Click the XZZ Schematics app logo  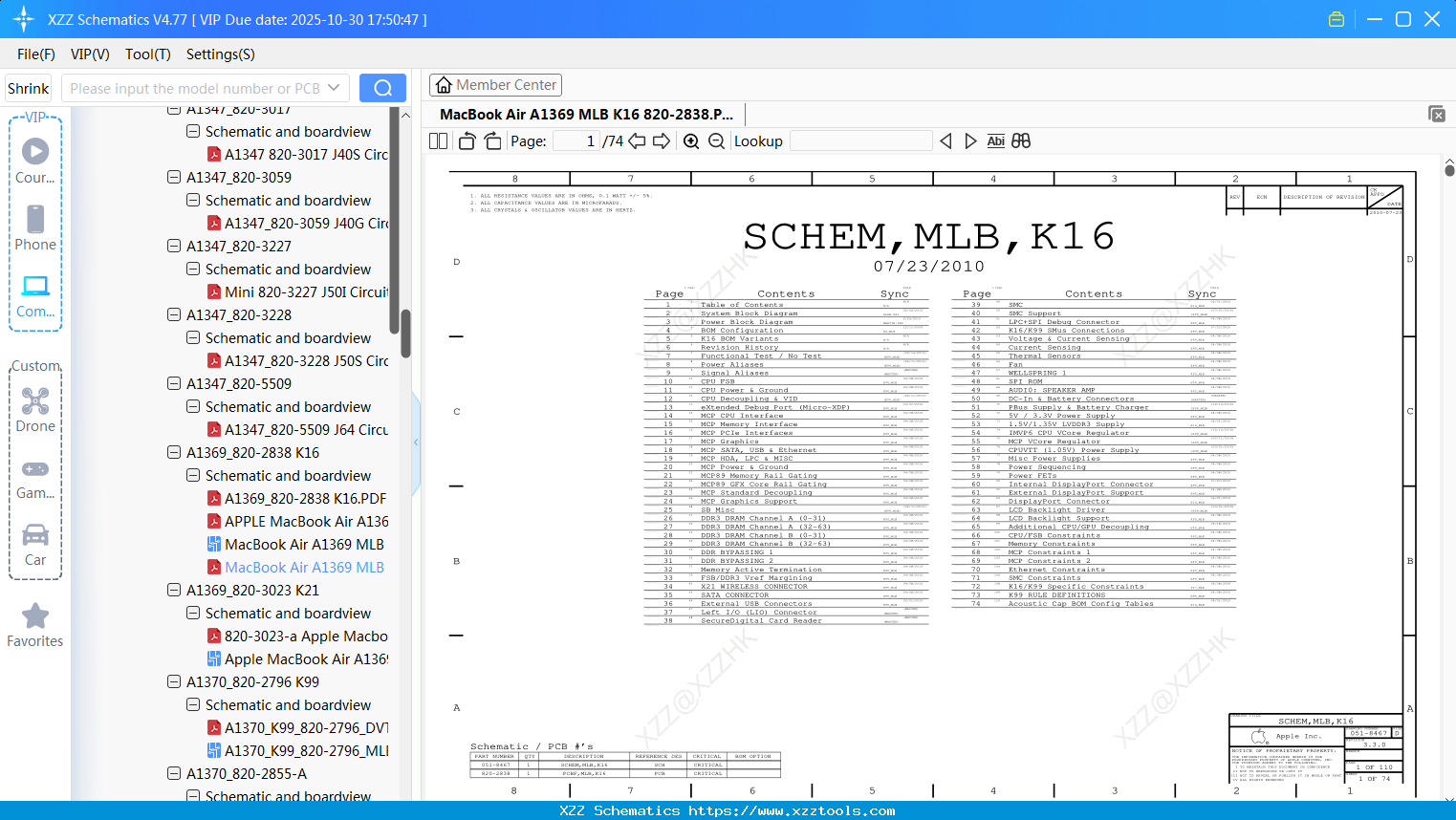[x=24, y=19]
